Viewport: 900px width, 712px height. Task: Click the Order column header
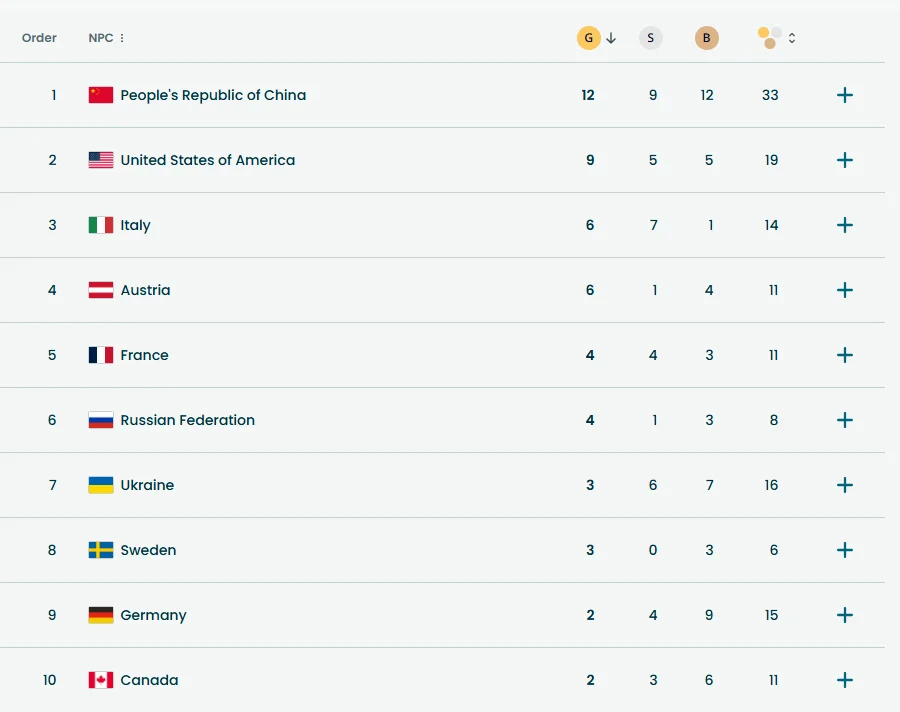point(39,38)
